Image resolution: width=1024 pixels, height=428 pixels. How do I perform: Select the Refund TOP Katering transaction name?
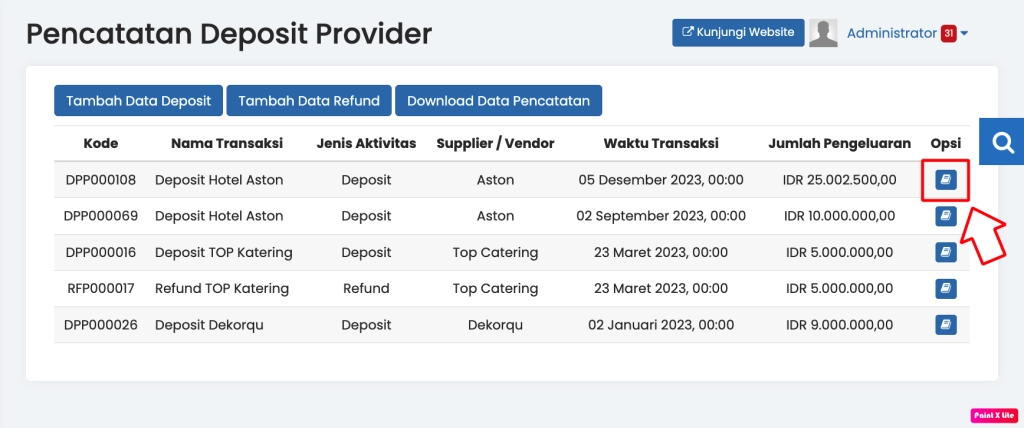point(222,288)
